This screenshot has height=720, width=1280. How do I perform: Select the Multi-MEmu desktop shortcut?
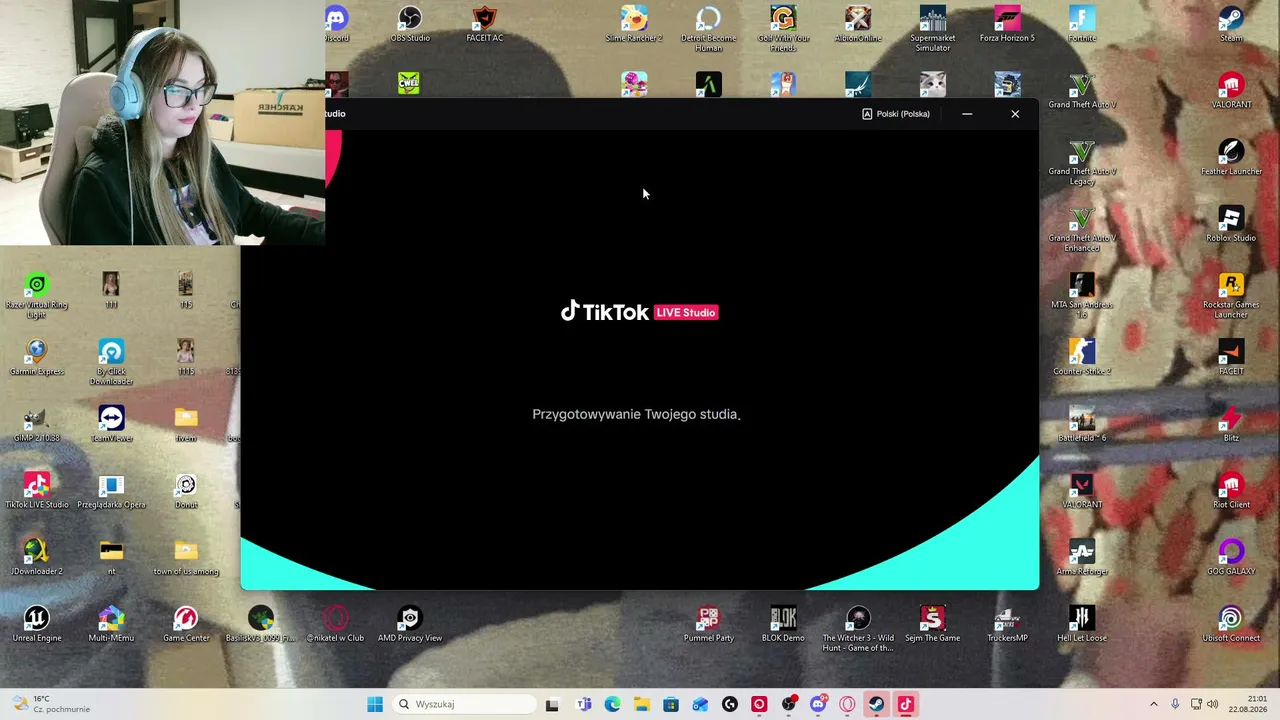tap(111, 624)
